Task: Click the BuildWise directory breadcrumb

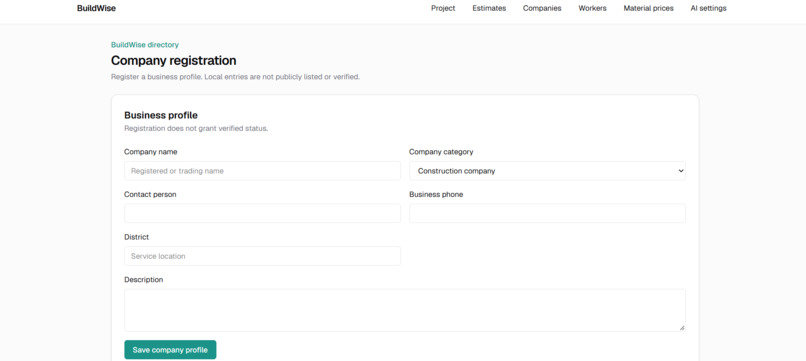Action: (145, 45)
